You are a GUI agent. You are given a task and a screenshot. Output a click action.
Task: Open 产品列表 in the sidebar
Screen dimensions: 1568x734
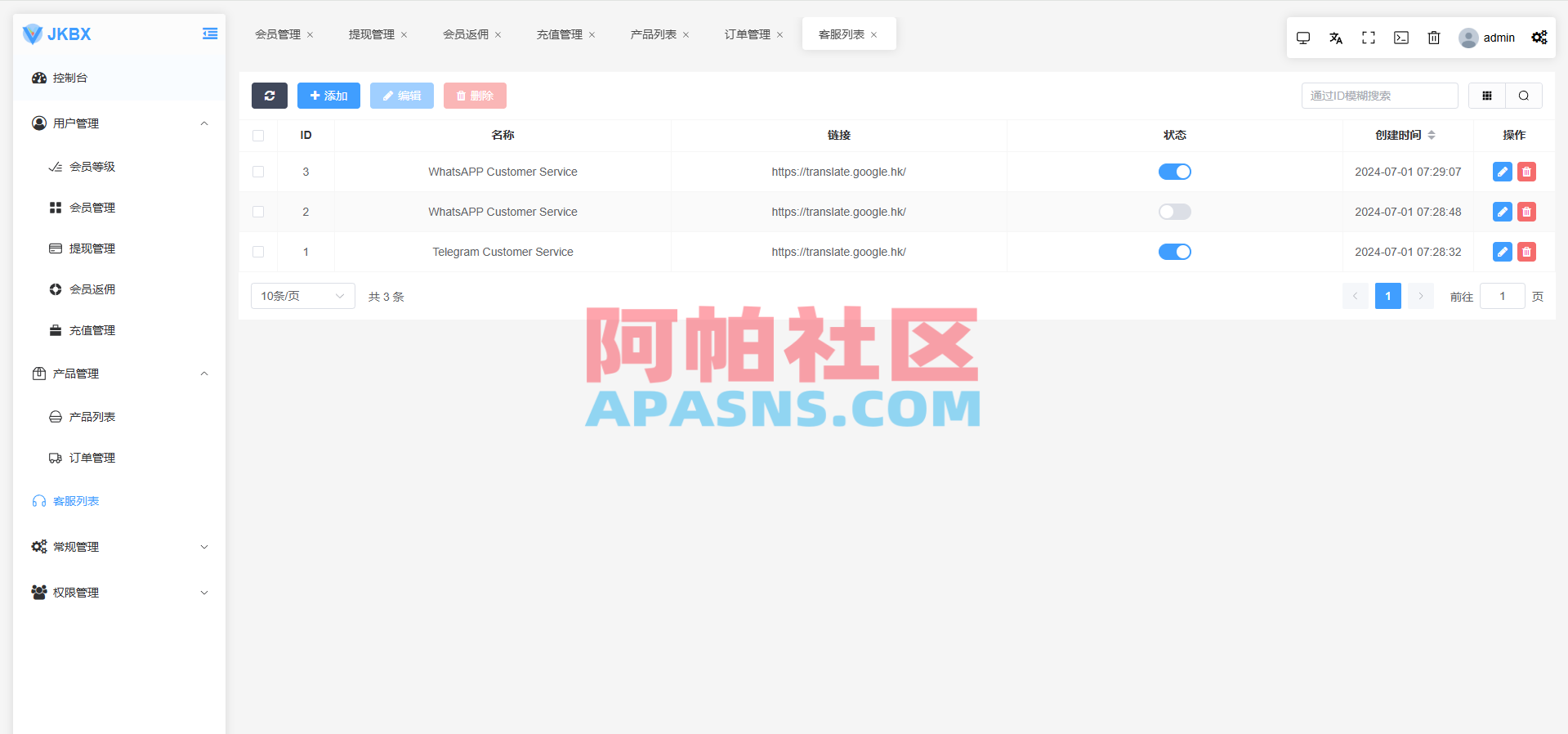[119, 417]
